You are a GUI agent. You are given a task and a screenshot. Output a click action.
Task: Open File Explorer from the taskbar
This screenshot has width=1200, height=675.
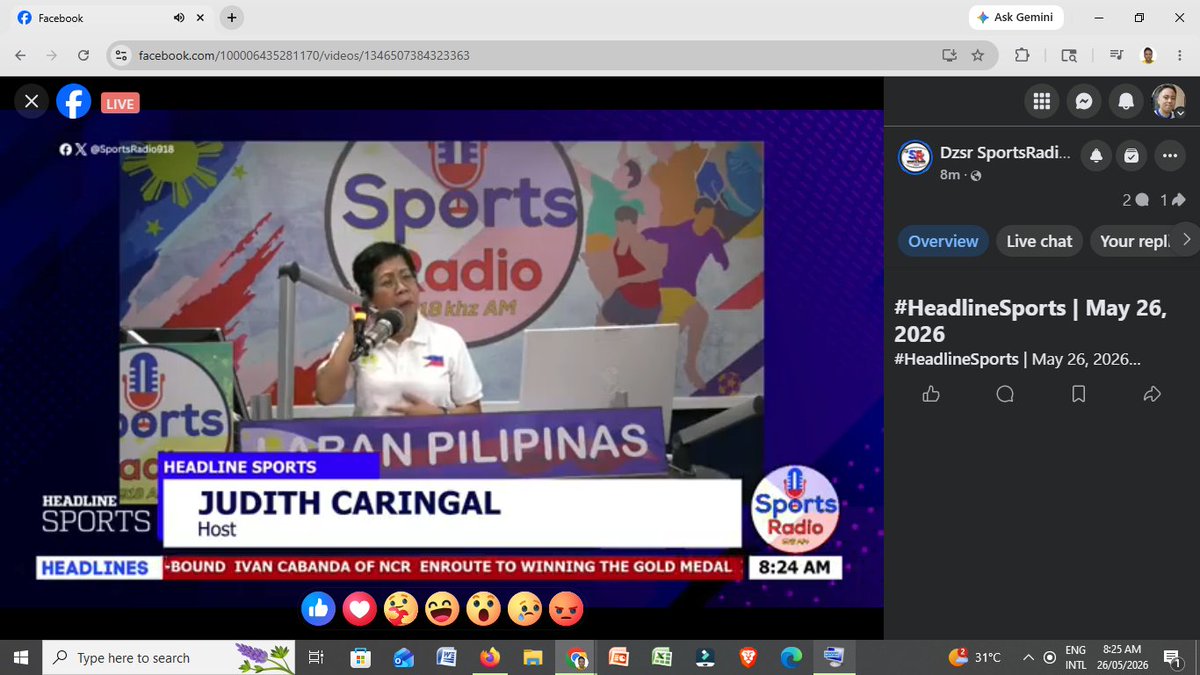(x=533, y=657)
